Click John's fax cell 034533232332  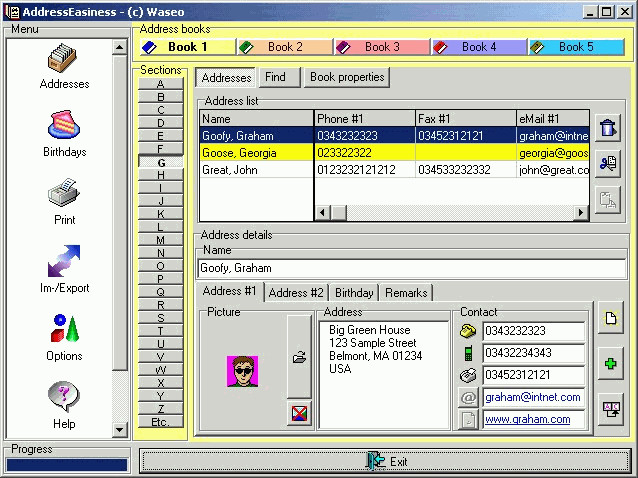(x=466, y=170)
